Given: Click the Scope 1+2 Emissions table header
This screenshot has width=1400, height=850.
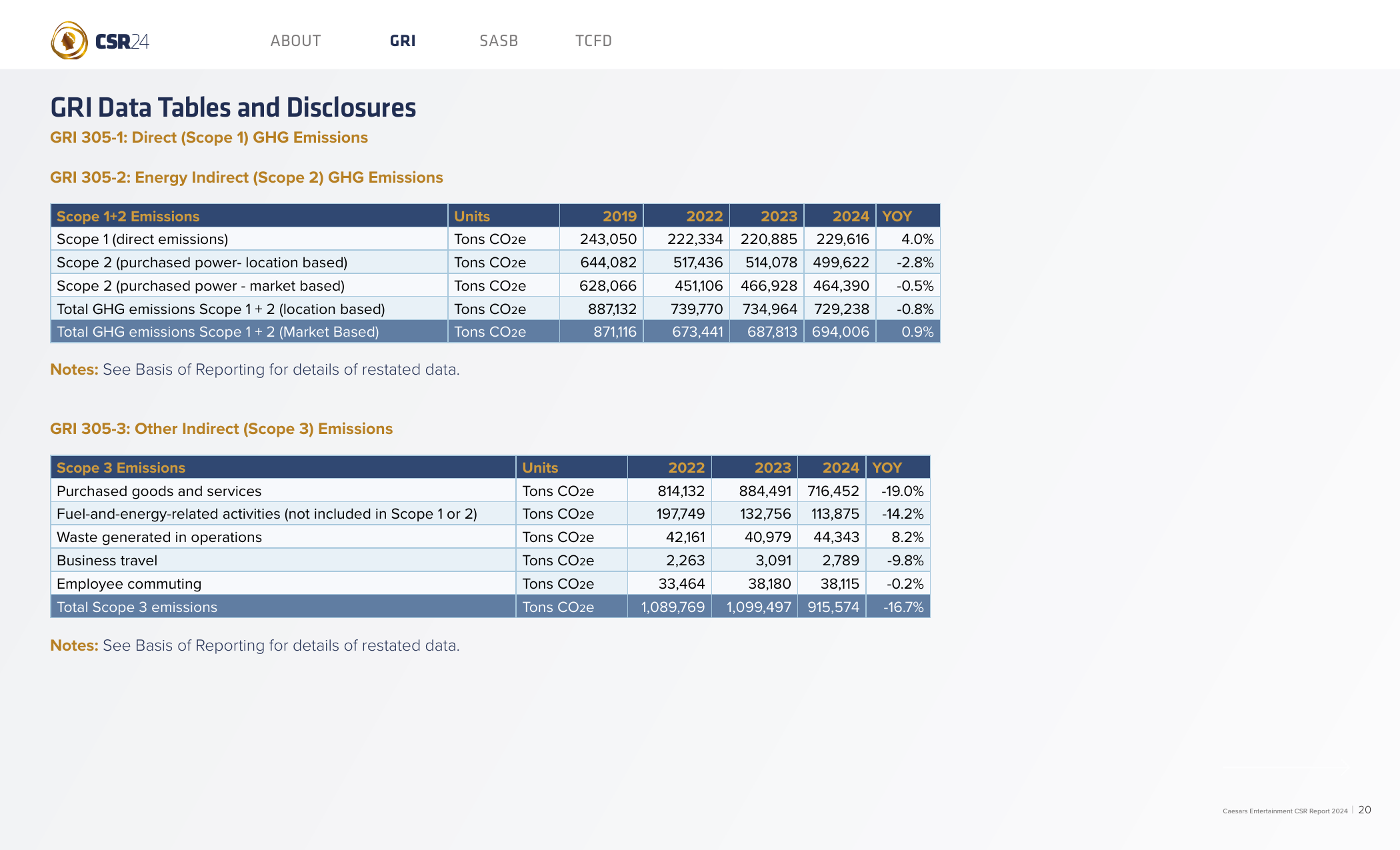Looking at the screenshot, I should click(128, 216).
